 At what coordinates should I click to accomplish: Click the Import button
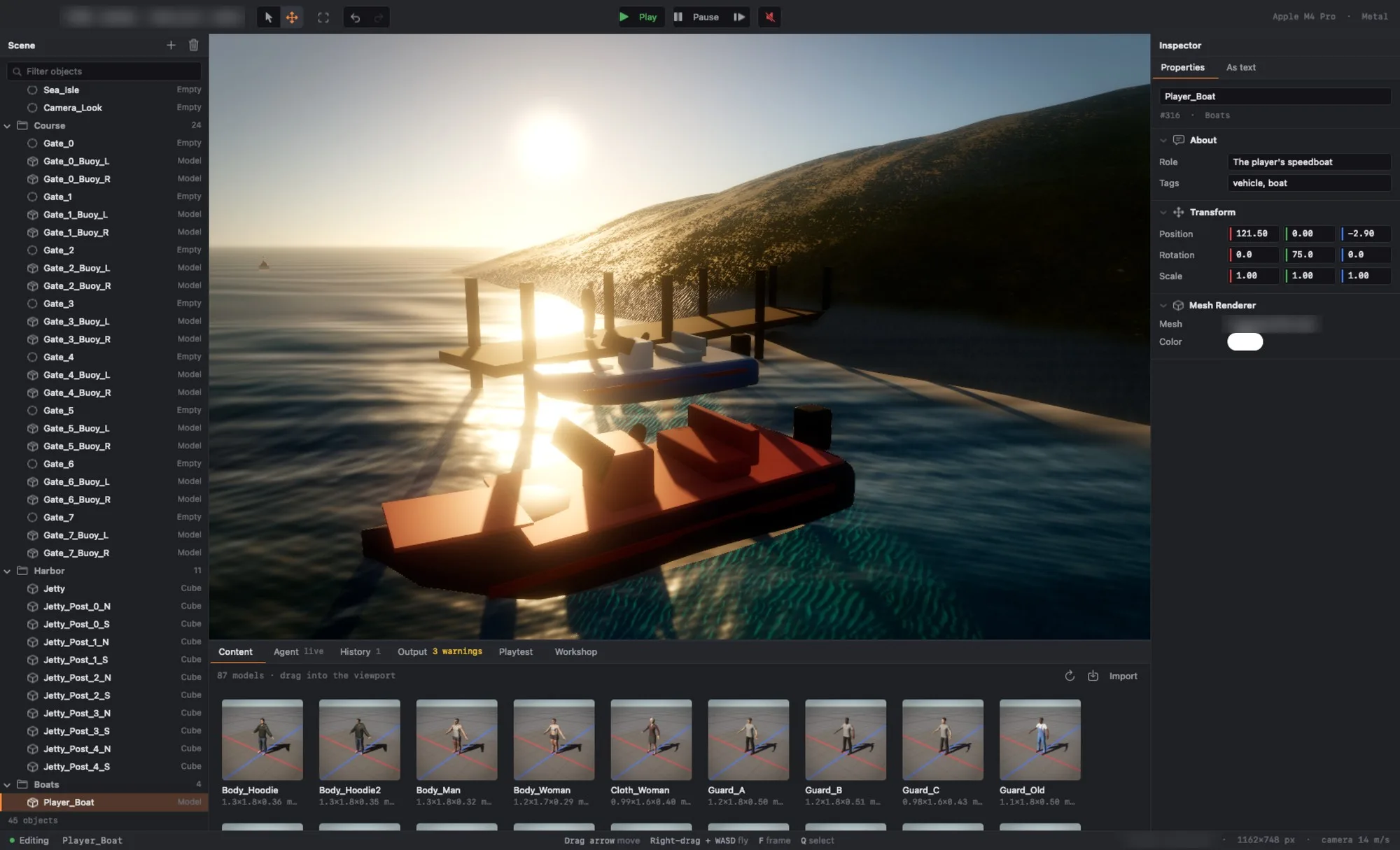tap(1123, 676)
